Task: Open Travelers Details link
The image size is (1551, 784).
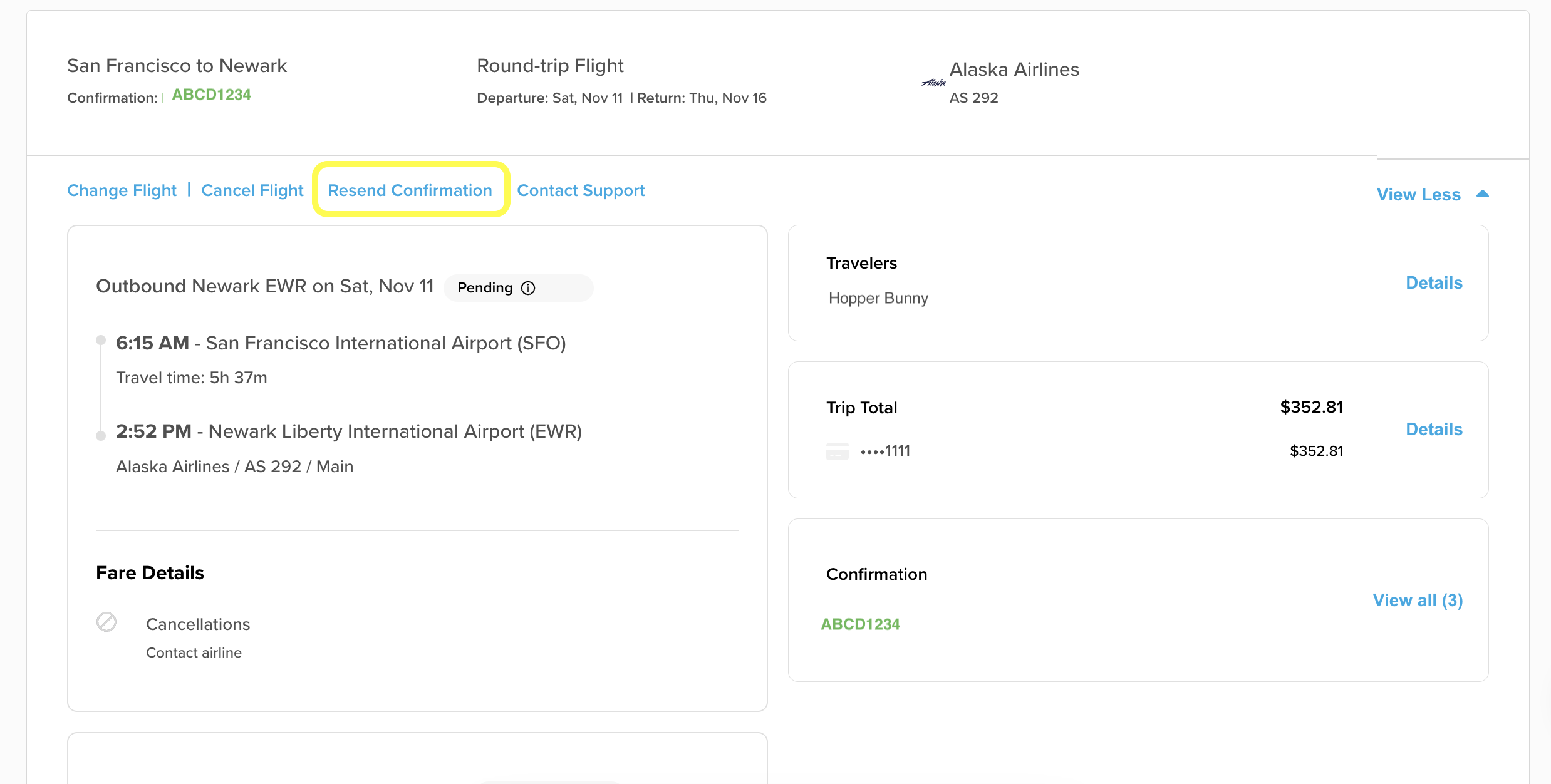Action: [1434, 283]
